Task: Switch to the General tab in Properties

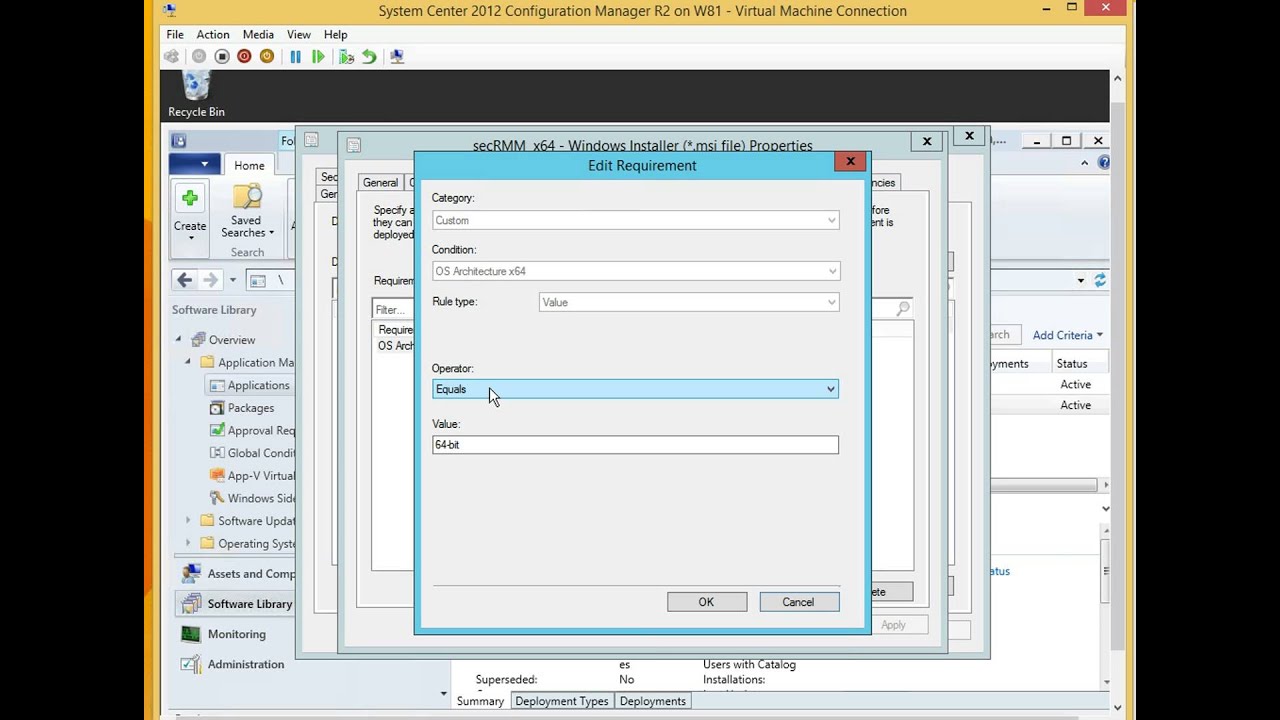Action: click(380, 182)
